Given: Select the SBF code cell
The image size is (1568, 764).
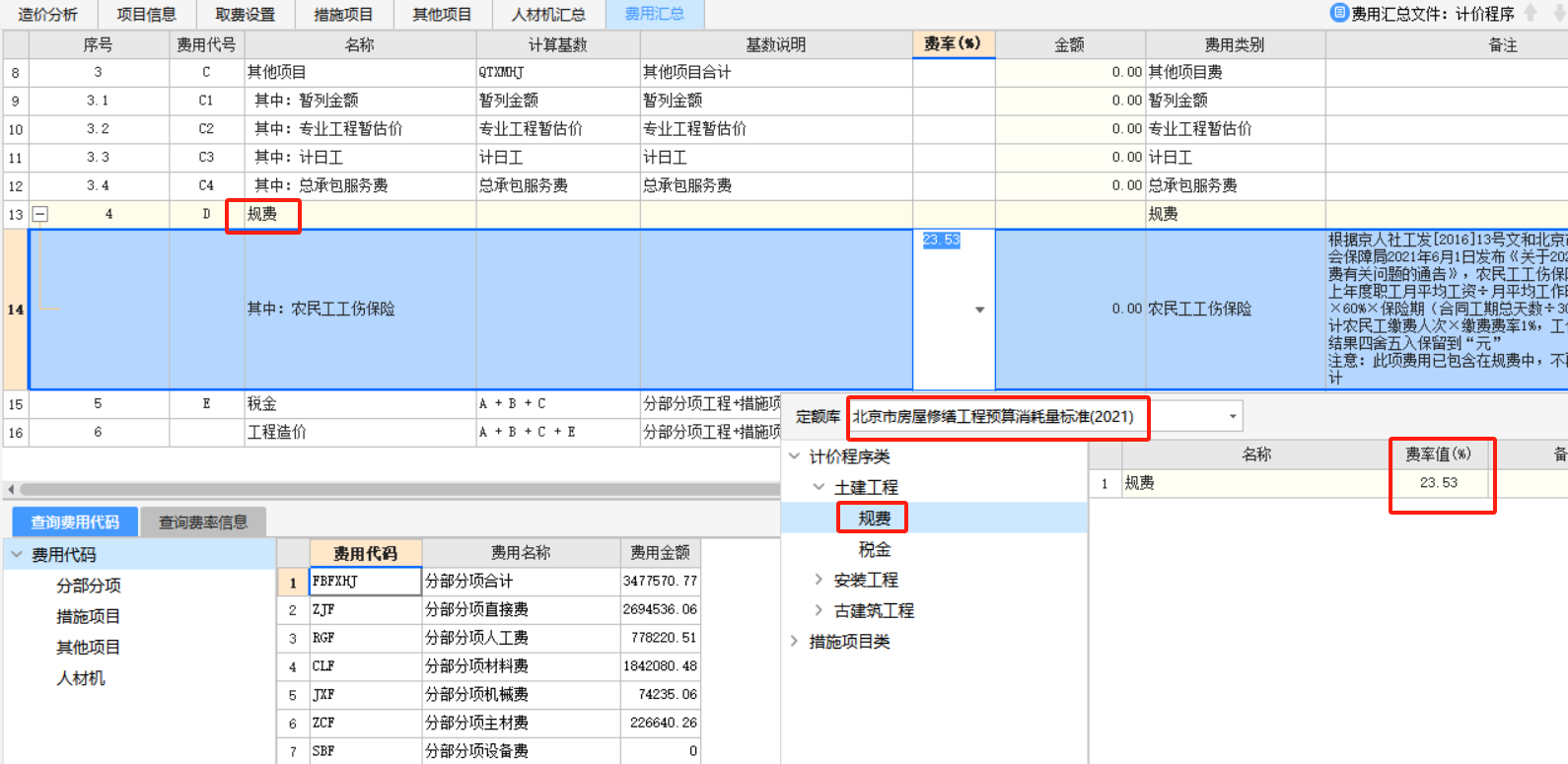Looking at the screenshot, I should pos(366,751).
